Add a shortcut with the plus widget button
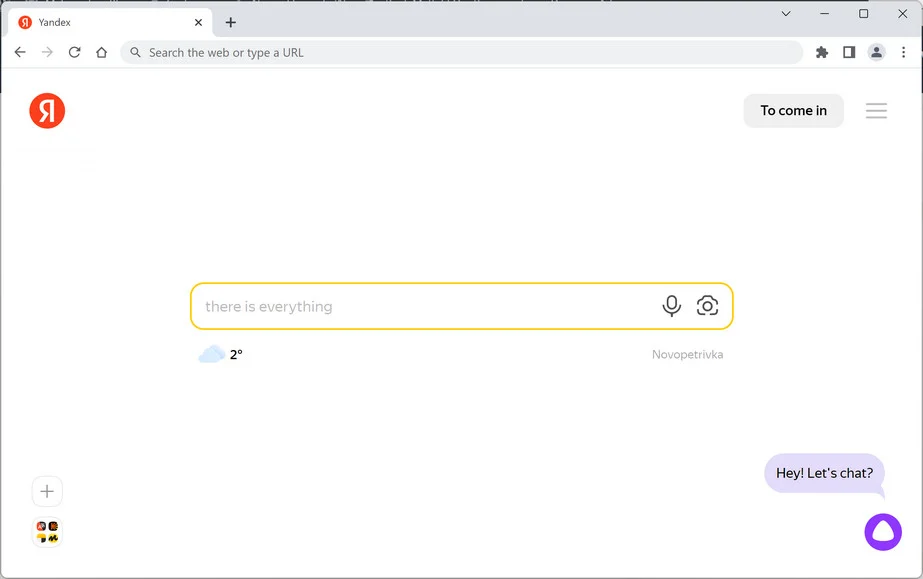The image size is (923, 579). coord(47,491)
